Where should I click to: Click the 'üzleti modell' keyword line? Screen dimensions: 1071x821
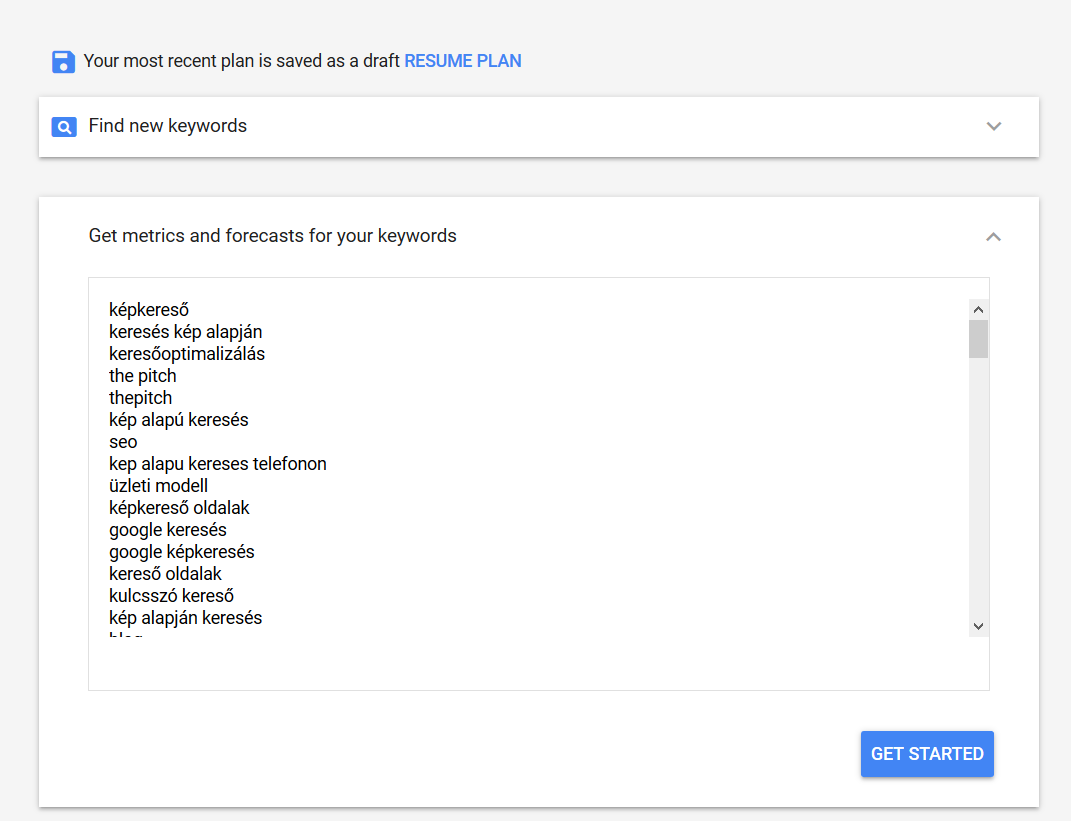click(158, 486)
